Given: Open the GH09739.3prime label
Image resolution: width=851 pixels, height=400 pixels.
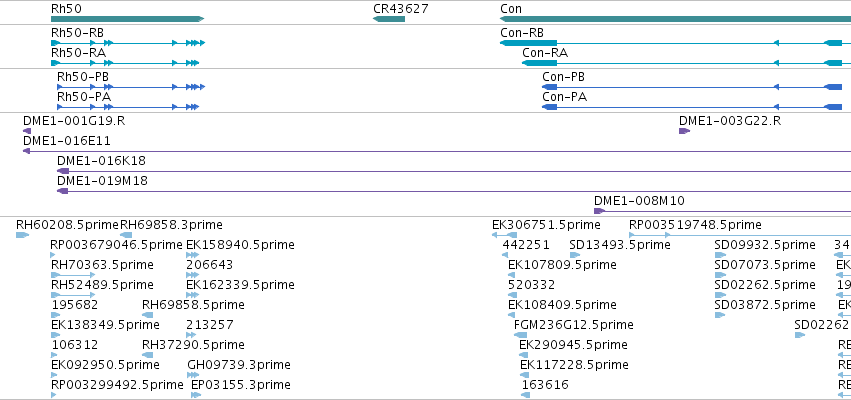Looking at the screenshot, I should pos(239,365).
